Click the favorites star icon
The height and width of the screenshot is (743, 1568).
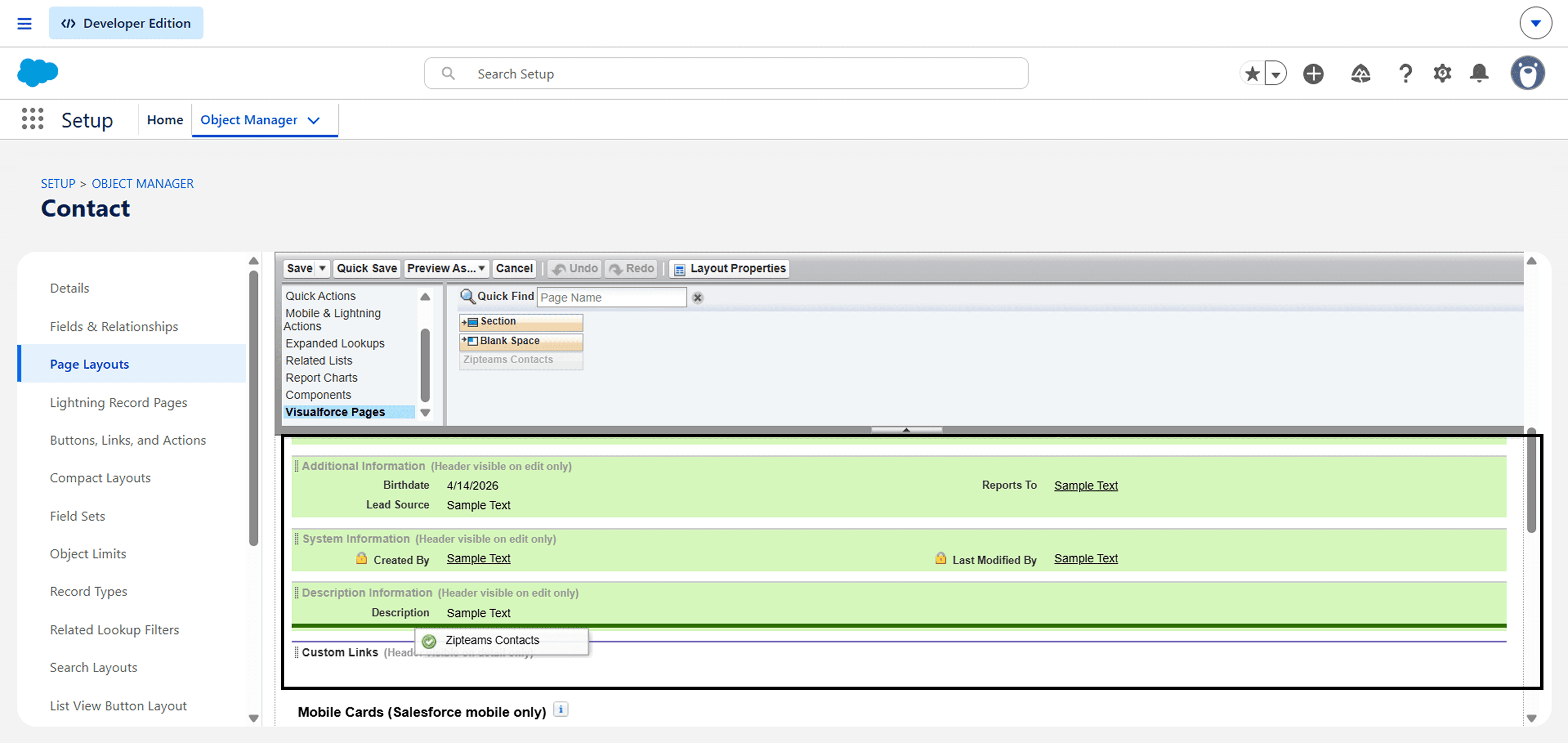coord(1252,74)
